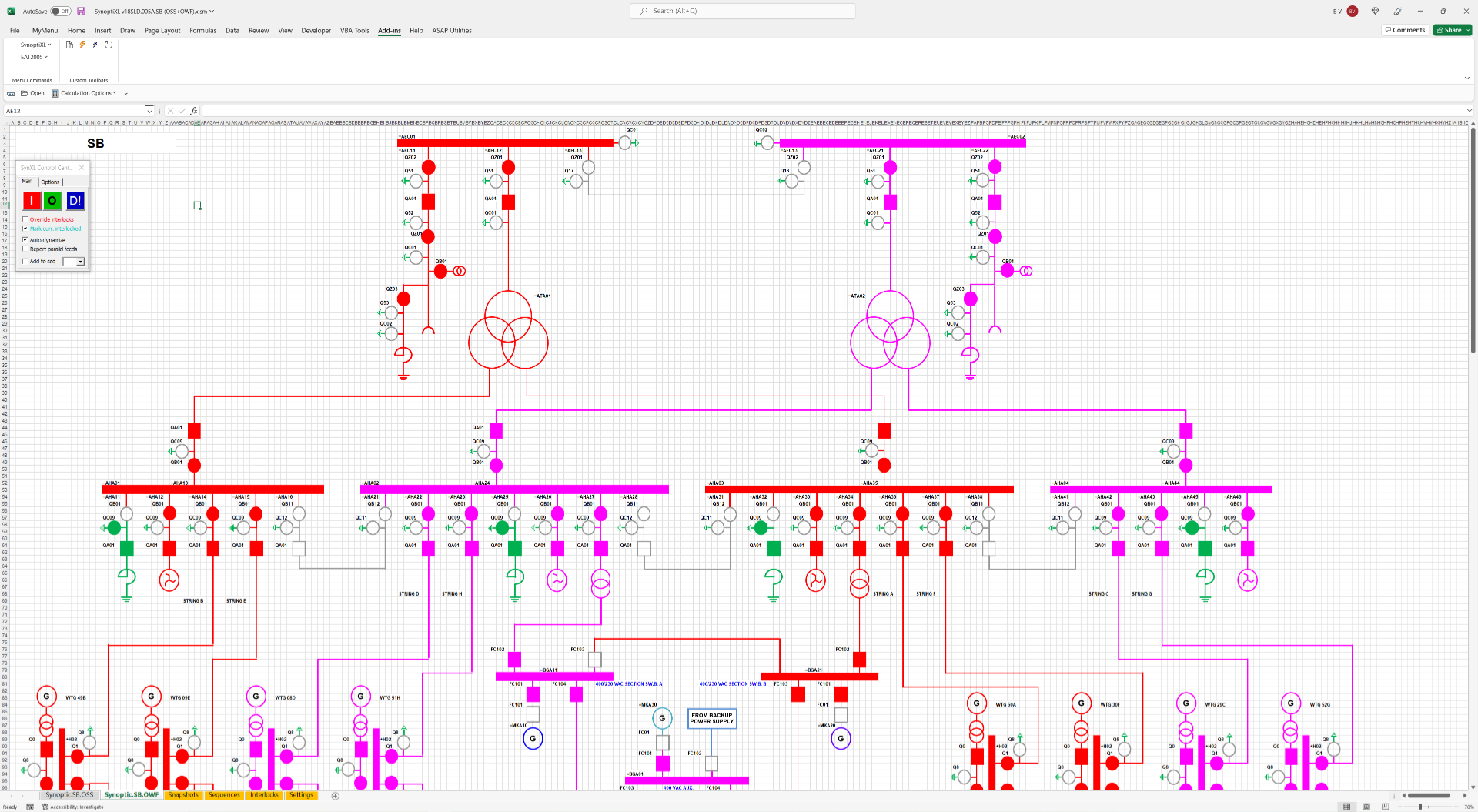Click the blue lightning bolt toolbar icon
The image size is (1478, 812).
coord(95,45)
